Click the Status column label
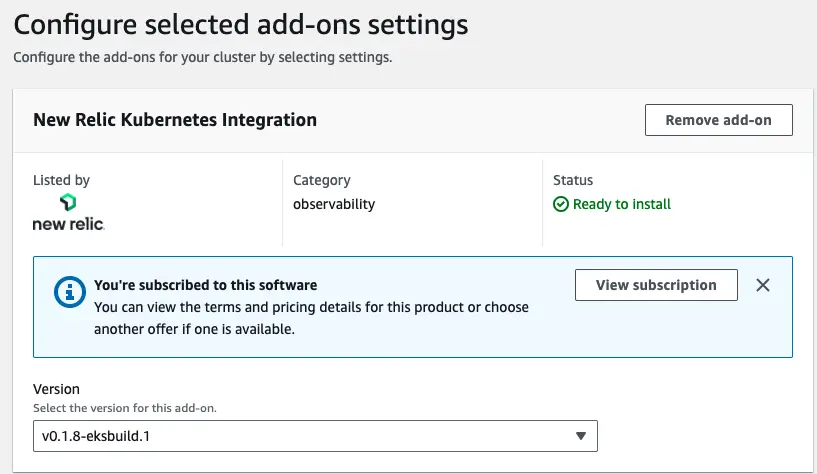 pos(573,180)
